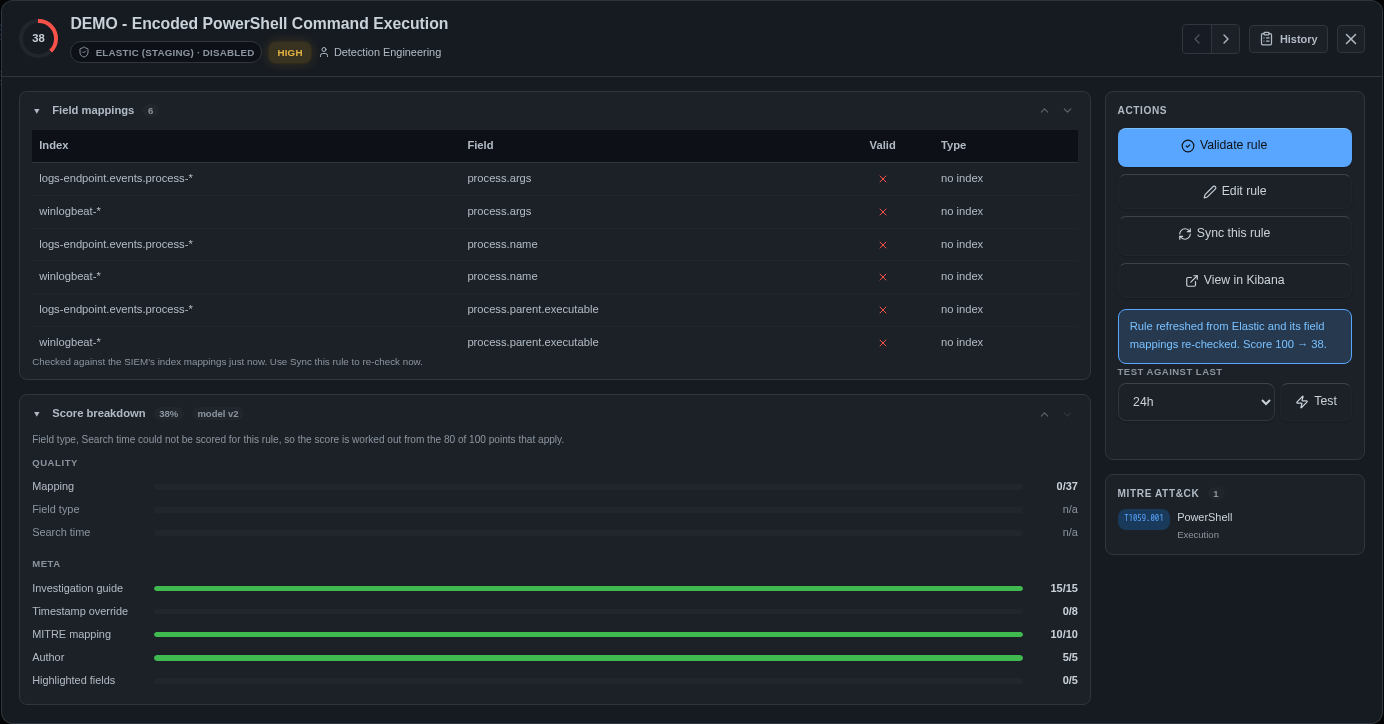The image size is (1384, 724).
Task: Click the MITRE mapping progress bar
Action: (588, 635)
